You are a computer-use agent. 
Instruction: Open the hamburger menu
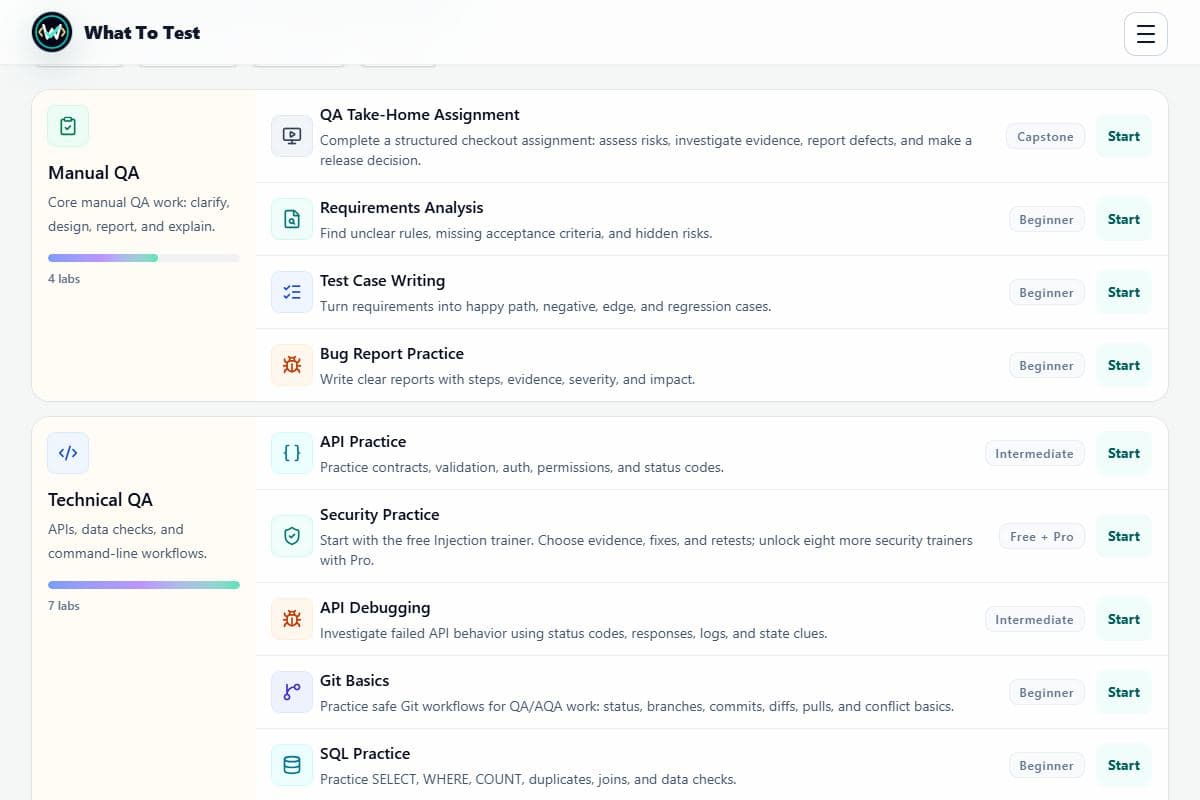[x=1146, y=34]
